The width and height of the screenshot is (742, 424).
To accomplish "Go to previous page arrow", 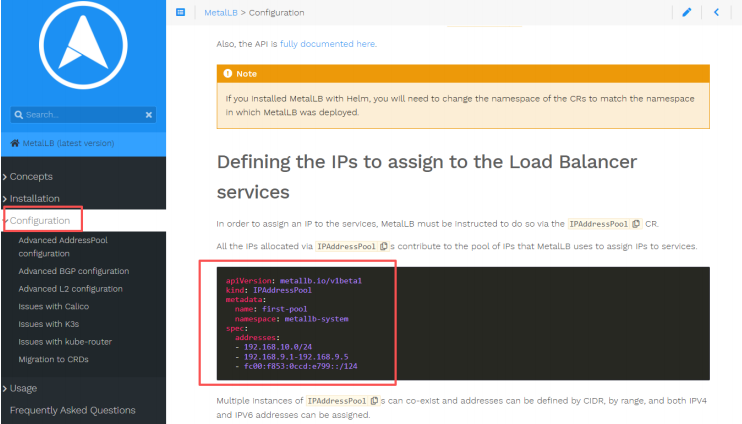I will click(x=716, y=12).
